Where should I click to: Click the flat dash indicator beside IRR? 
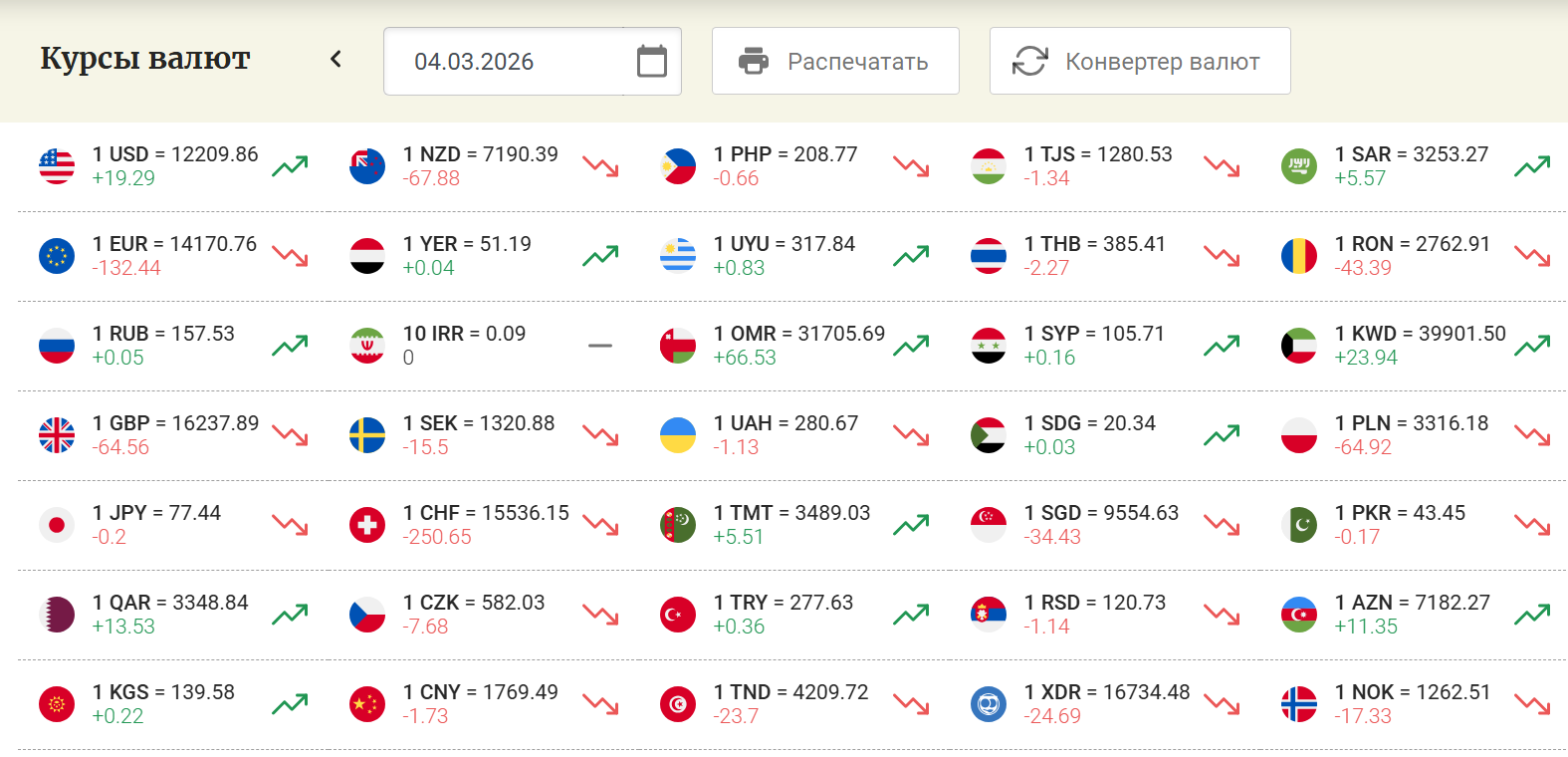[x=600, y=346]
